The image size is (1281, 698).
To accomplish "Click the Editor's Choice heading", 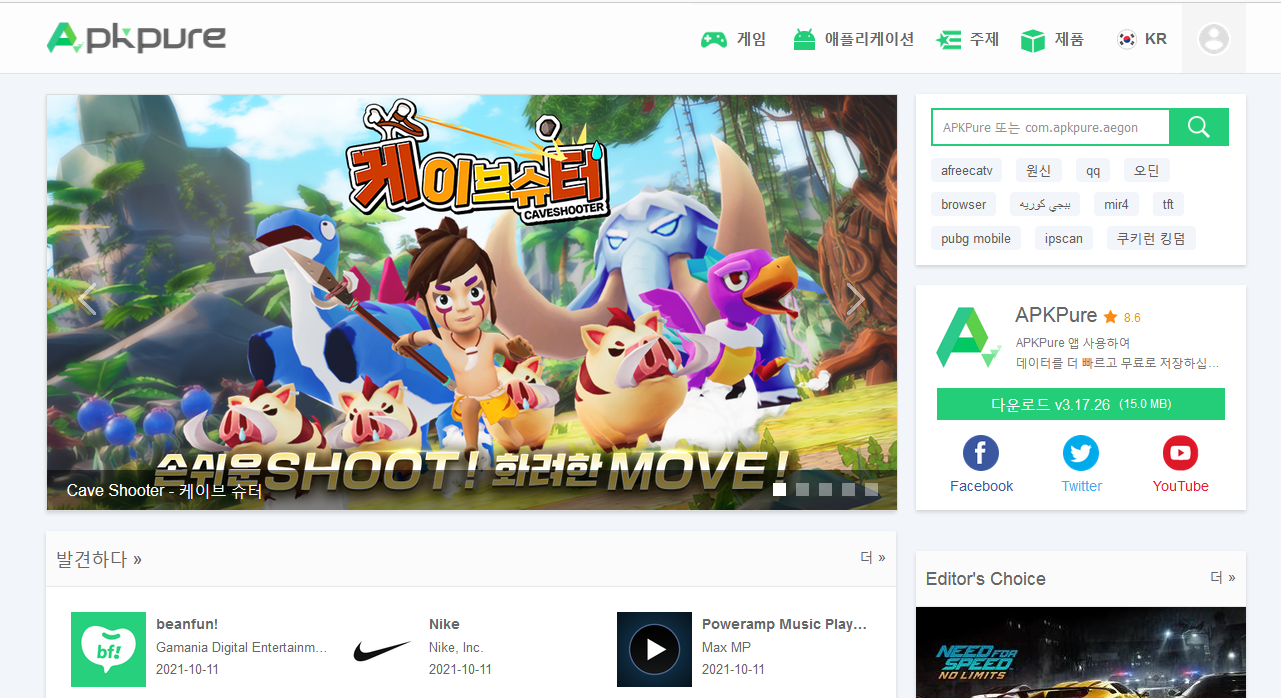I will point(985,579).
